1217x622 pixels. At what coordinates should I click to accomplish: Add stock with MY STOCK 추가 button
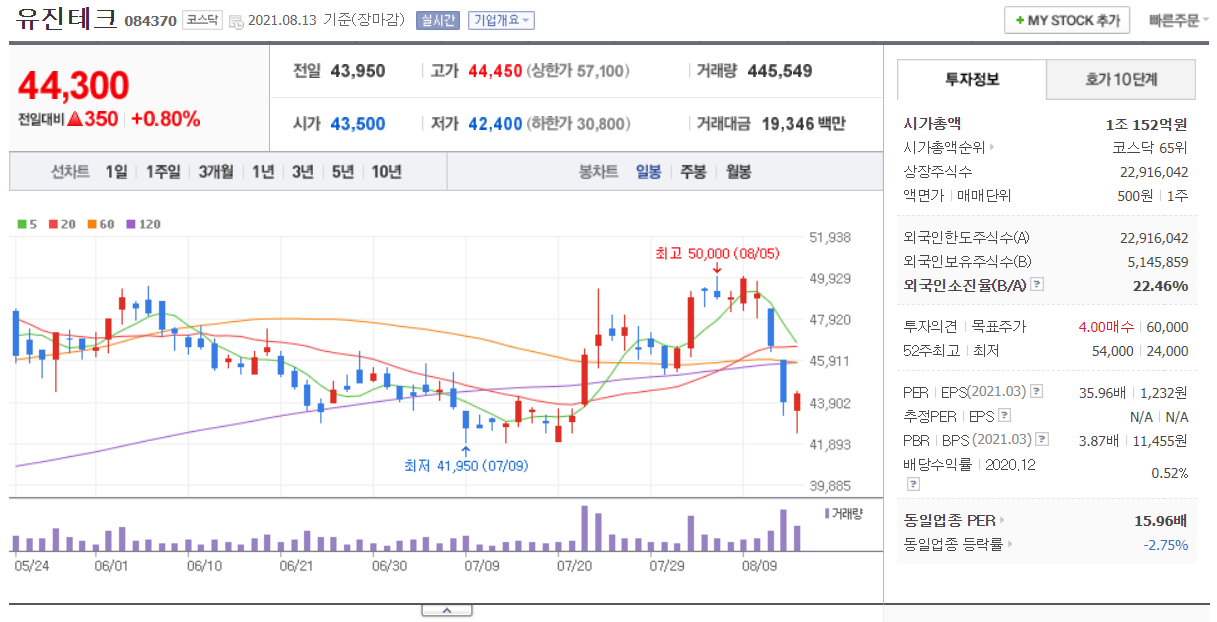(x=1067, y=20)
